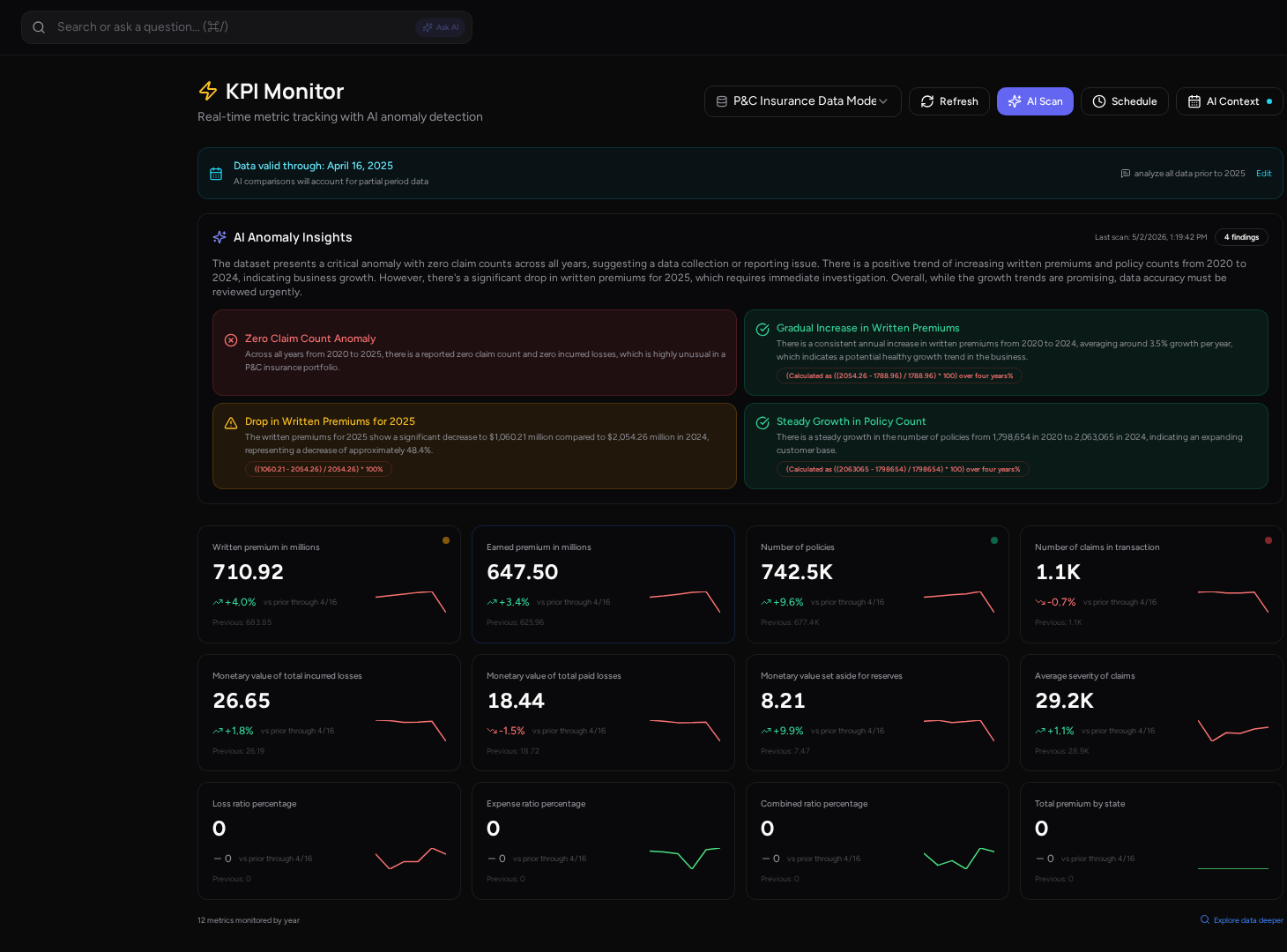The image size is (1287, 952).
Task: Click up-trend icon beside +1.1% on average severity
Action: click(1040, 731)
